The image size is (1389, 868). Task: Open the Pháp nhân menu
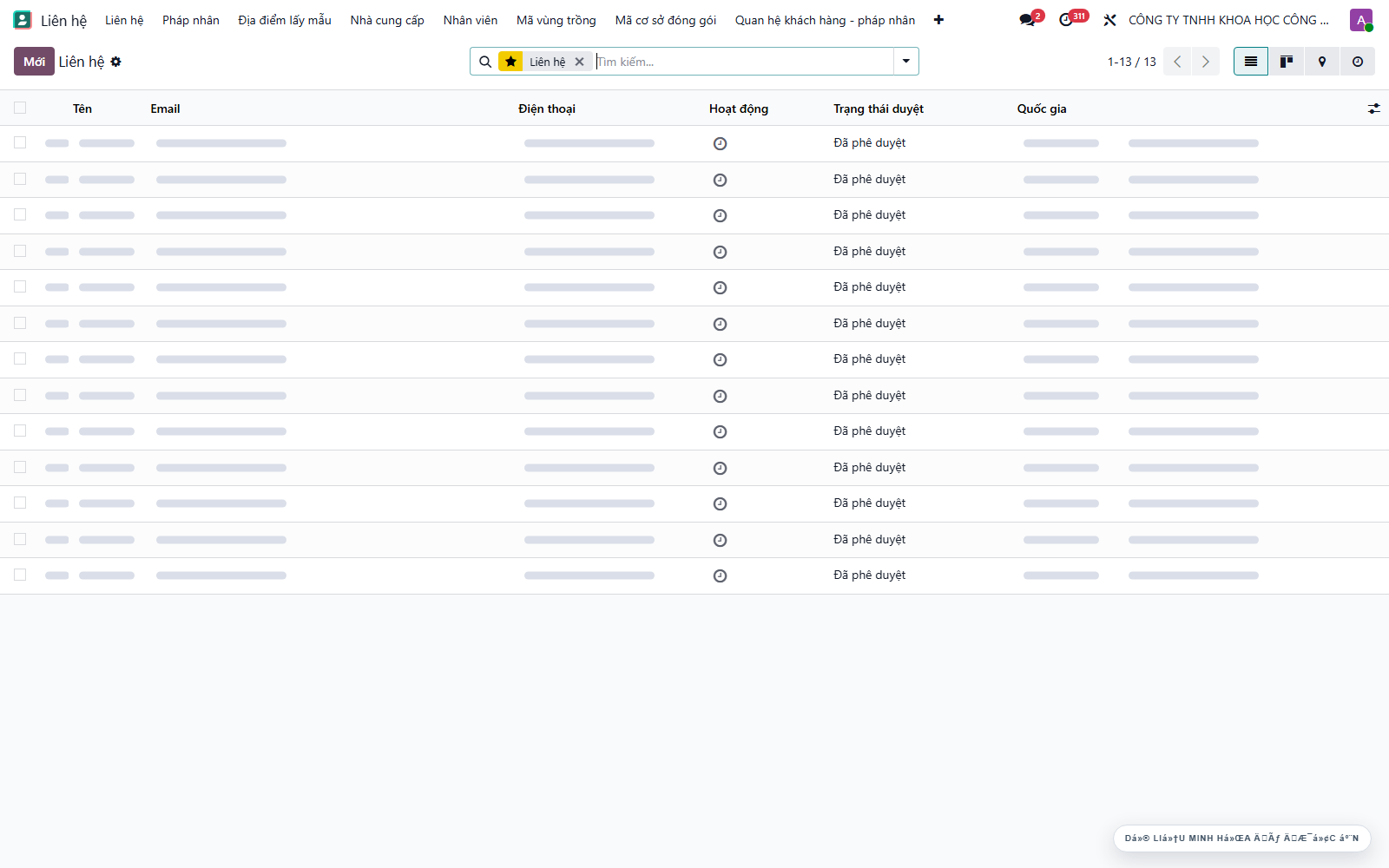click(191, 20)
